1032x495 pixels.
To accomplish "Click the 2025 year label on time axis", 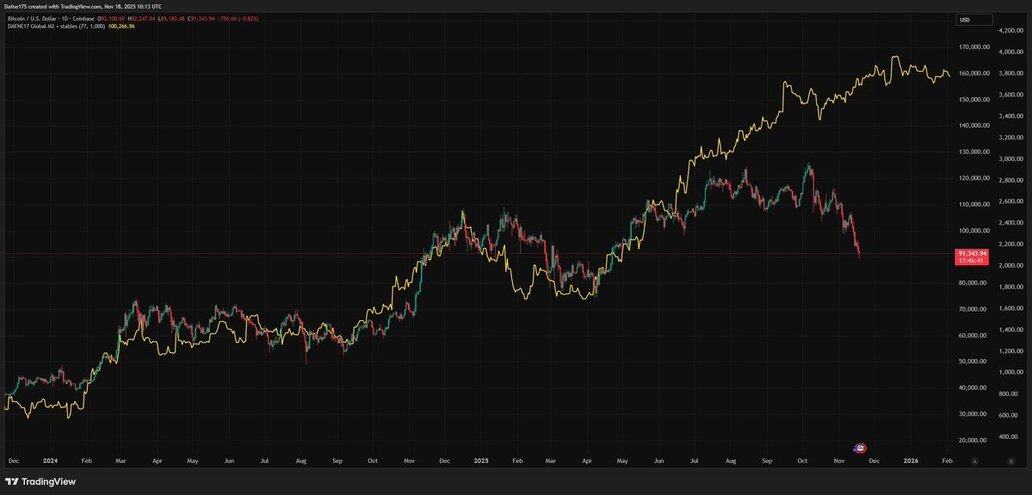I will click(x=481, y=460).
